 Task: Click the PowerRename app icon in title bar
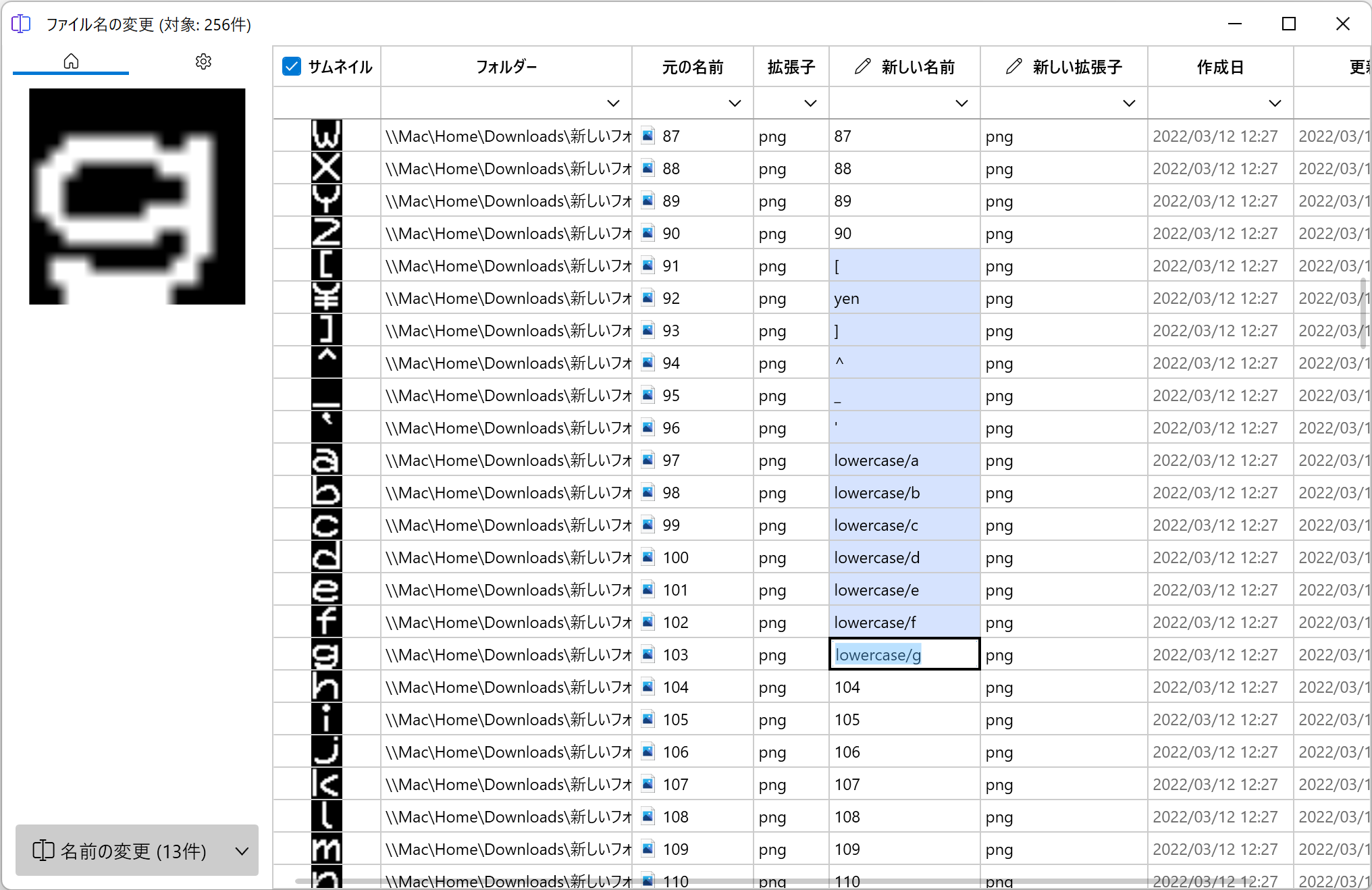[21, 24]
